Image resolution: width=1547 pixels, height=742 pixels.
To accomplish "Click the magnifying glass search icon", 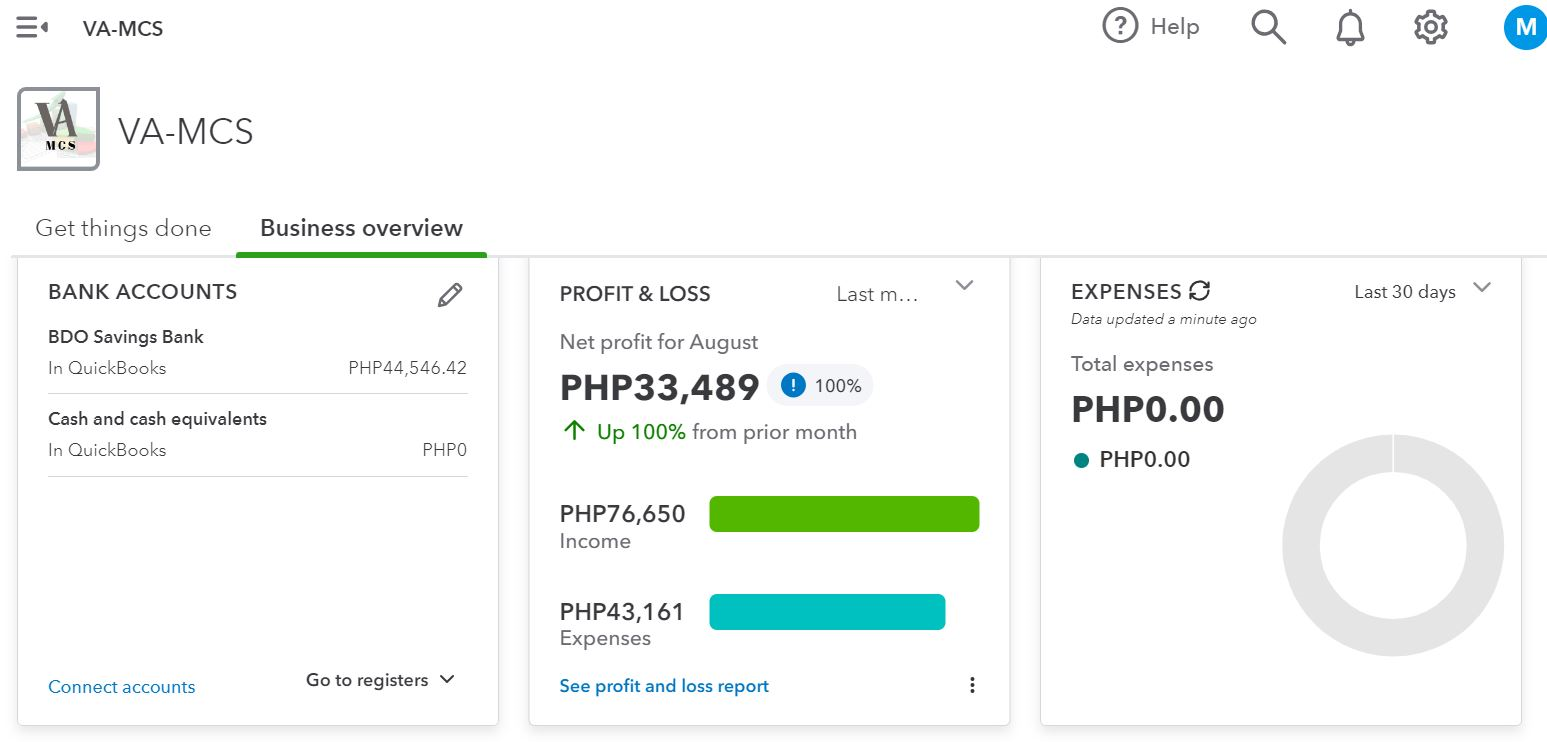I will pyautogui.click(x=1268, y=27).
